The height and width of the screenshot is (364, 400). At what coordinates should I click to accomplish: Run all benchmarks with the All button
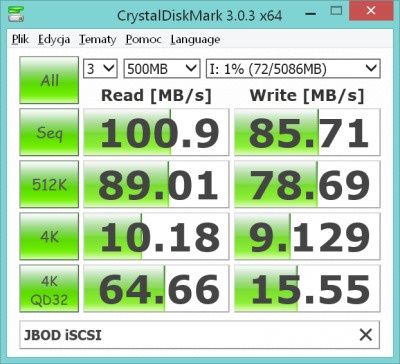pyautogui.click(x=49, y=80)
